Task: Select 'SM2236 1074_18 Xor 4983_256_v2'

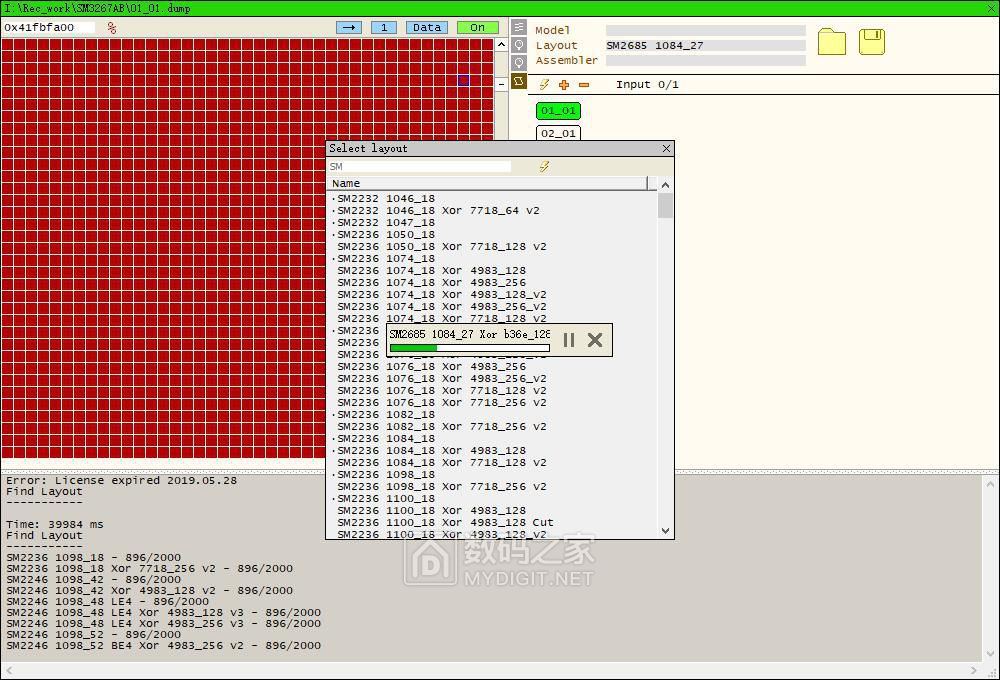Action: [441, 307]
